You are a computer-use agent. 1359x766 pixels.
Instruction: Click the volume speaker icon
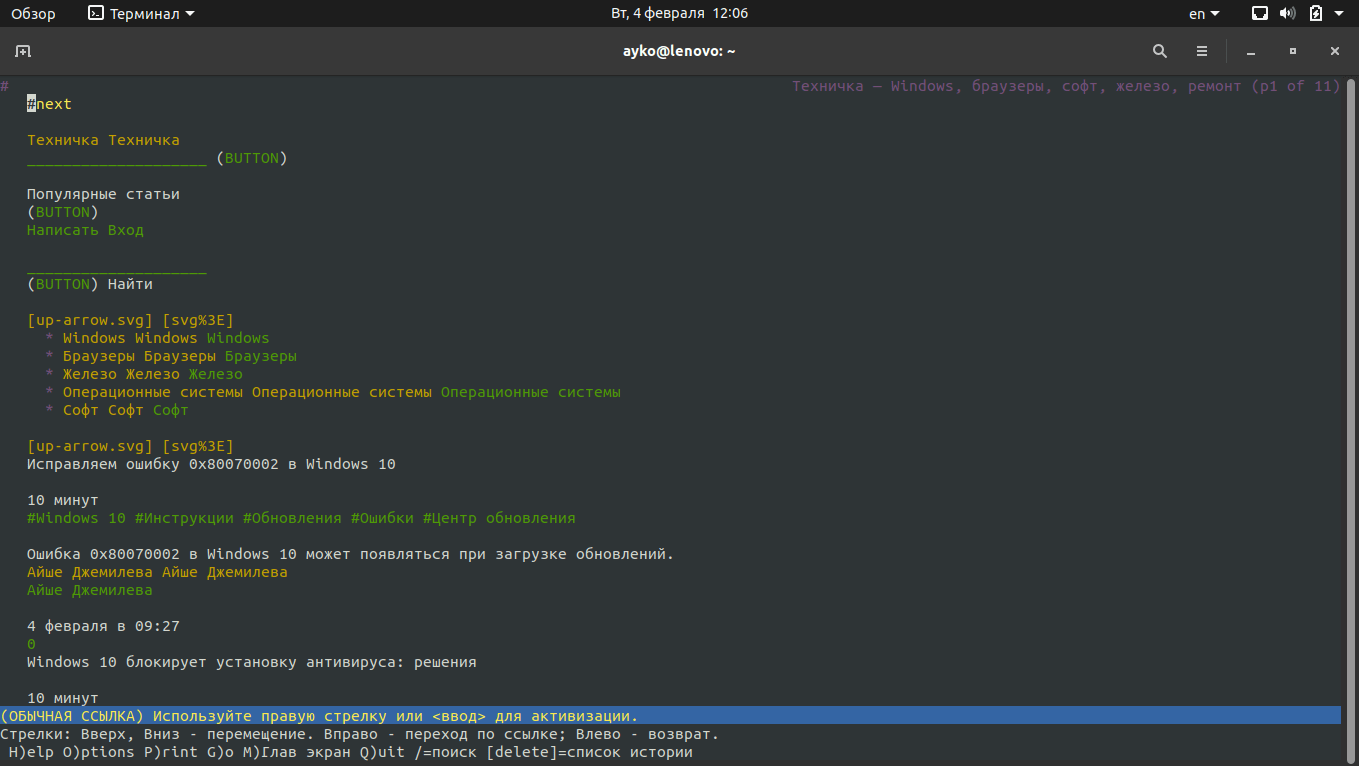[x=1287, y=14]
